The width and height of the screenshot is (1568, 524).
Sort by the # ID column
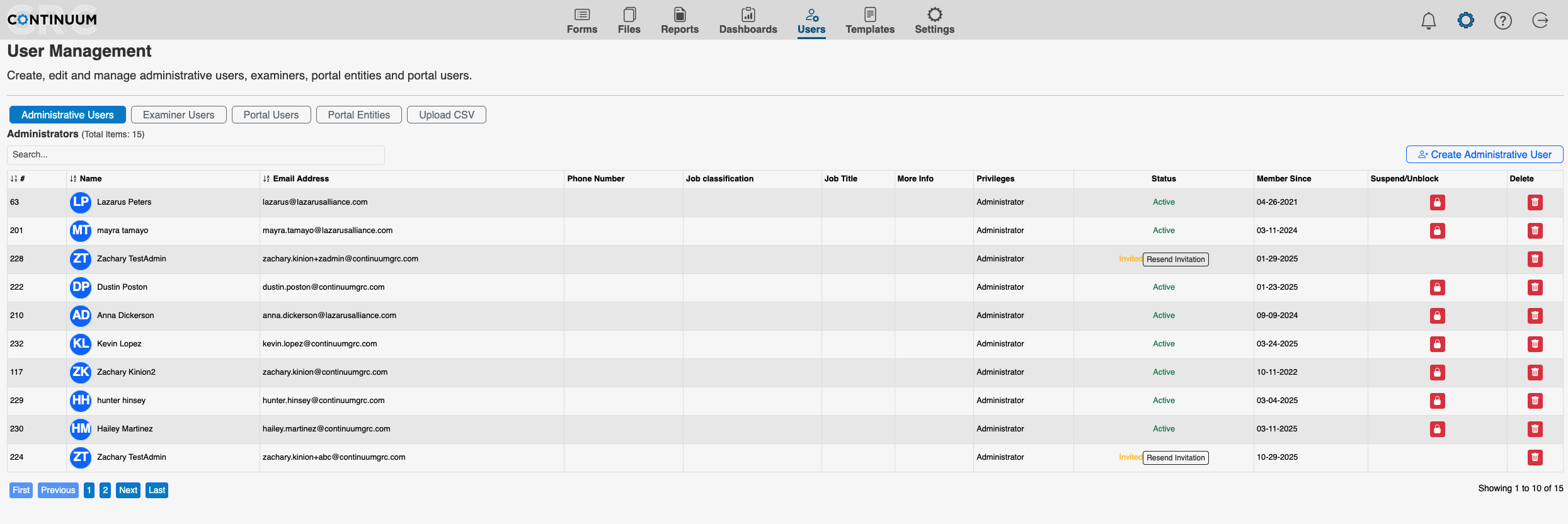pyautogui.click(x=17, y=179)
